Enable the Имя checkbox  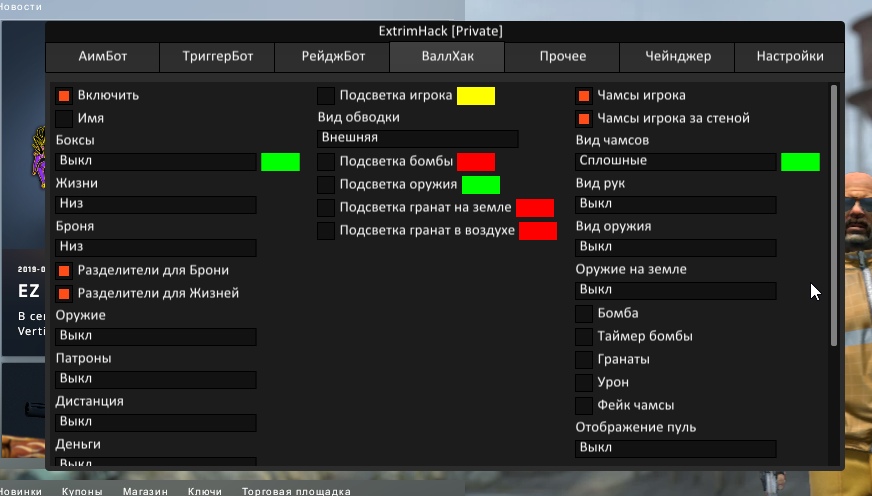point(64,118)
